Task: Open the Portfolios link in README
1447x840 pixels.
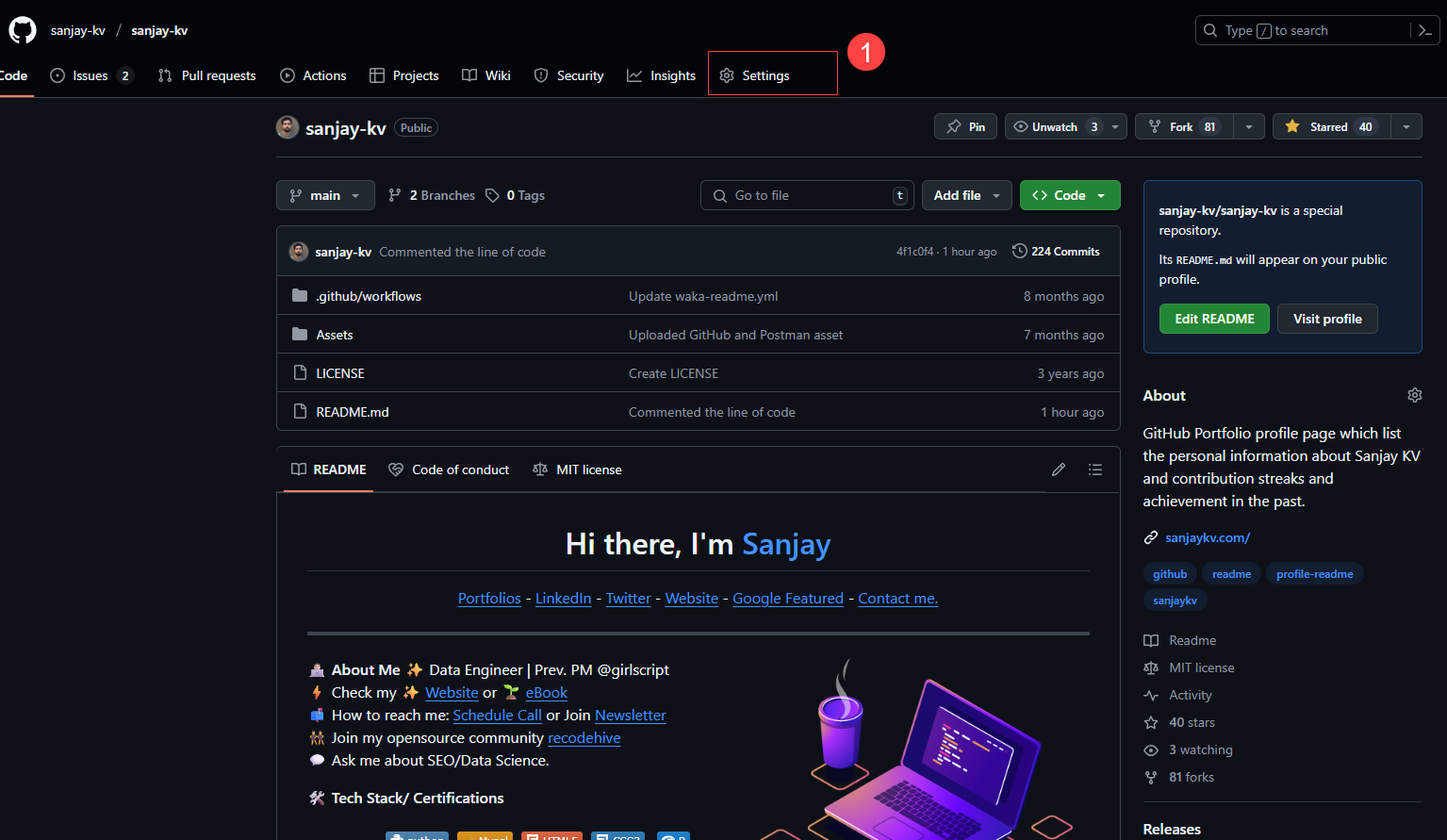Action: pyautogui.click(x=489, y=599)
